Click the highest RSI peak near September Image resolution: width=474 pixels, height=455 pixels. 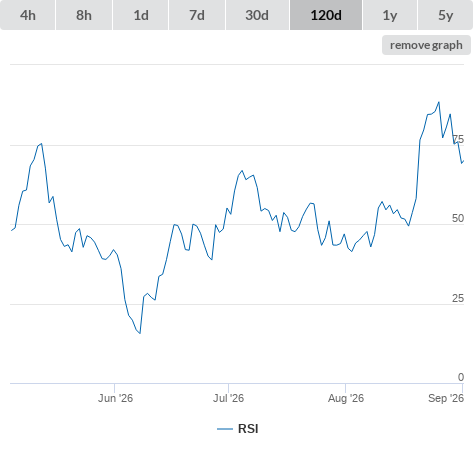439,102
